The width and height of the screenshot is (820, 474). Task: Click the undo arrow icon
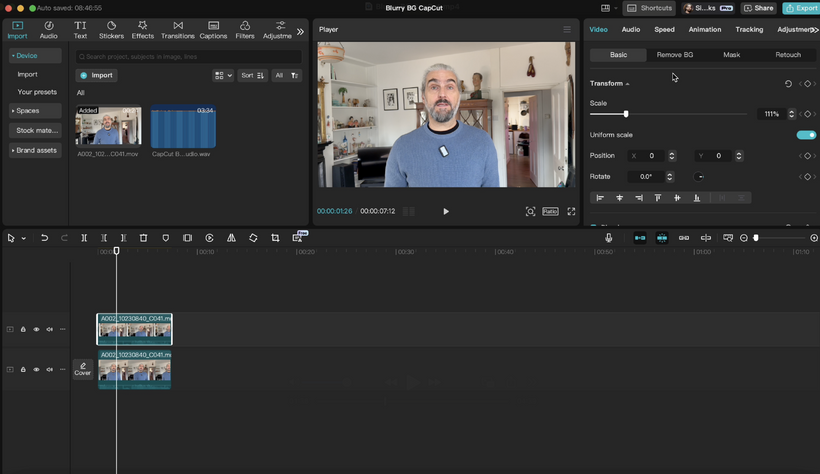pyautogui.click(x=44, y=238)
